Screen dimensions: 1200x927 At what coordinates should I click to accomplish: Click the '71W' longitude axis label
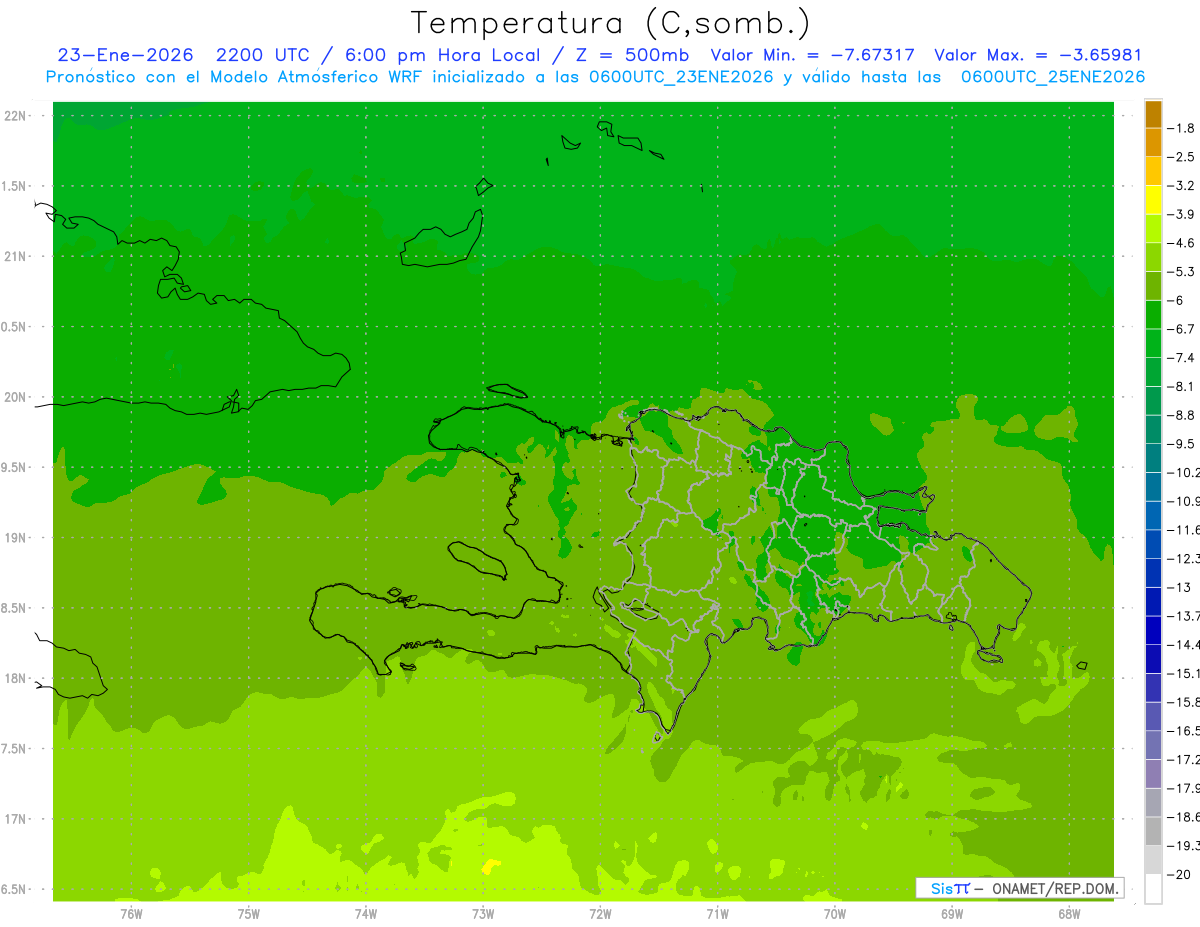(717, 913)
